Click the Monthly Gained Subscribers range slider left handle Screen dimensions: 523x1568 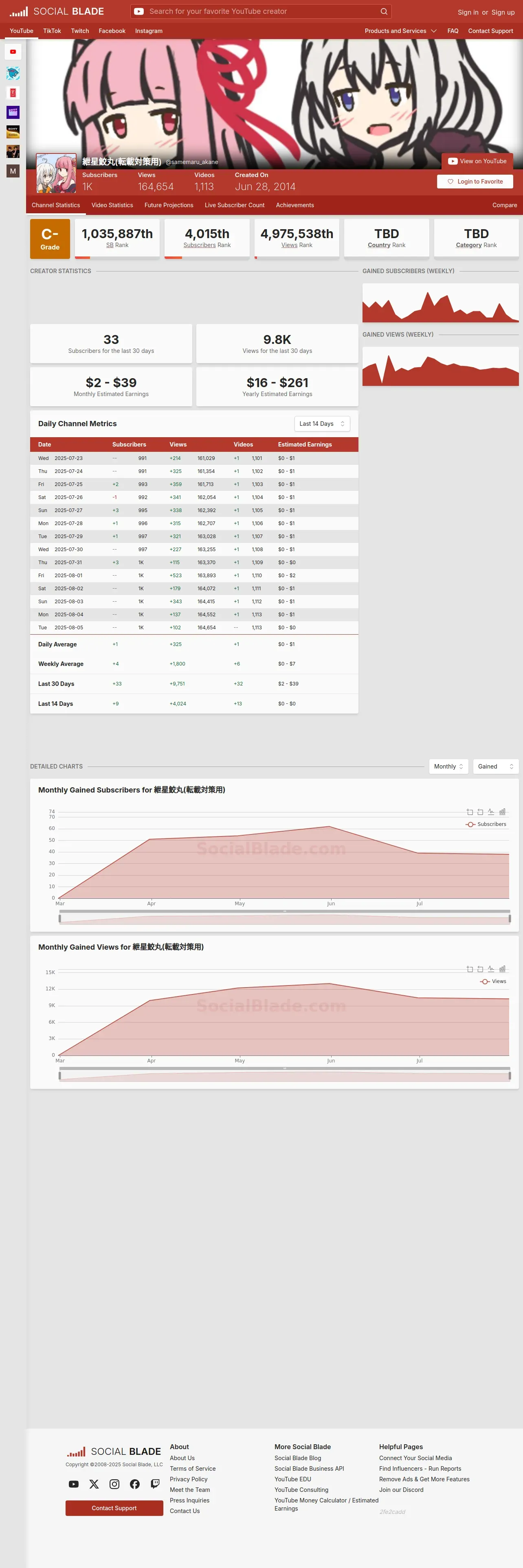59,918
